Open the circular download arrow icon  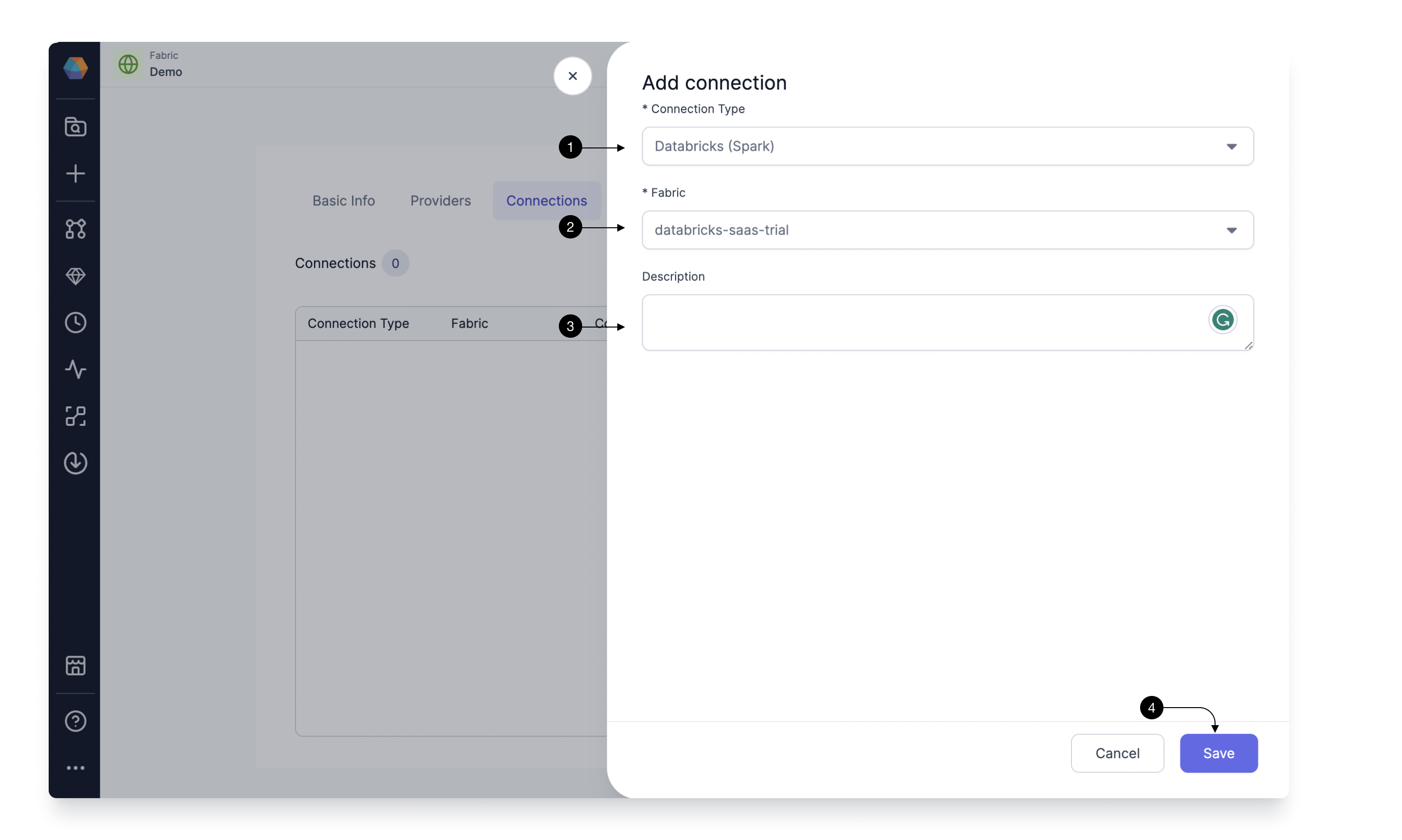[75, 463]
